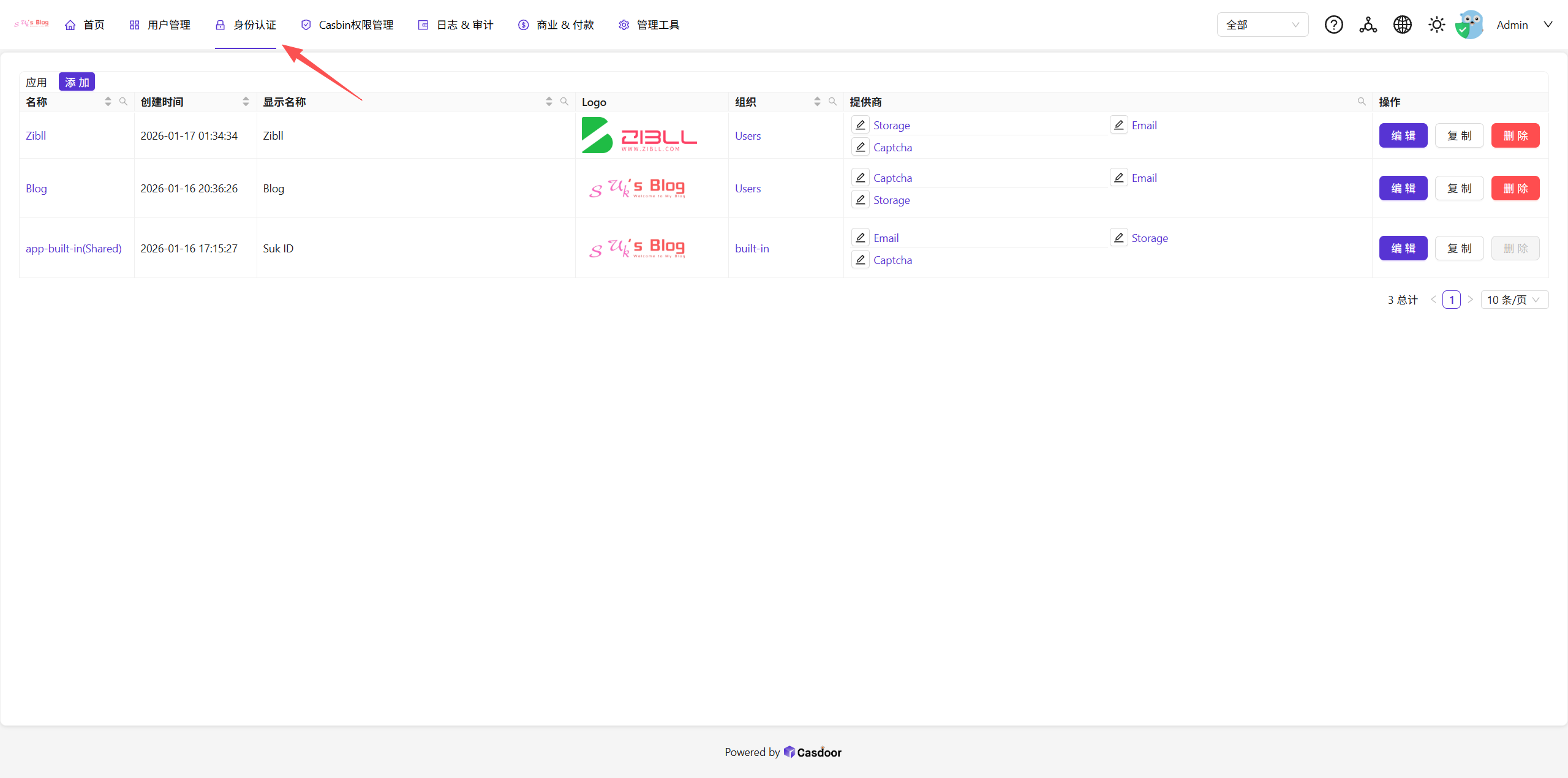Sort the table by 创建时间 column
Viewport: 1568px width, 778px height.
(246, 102)
